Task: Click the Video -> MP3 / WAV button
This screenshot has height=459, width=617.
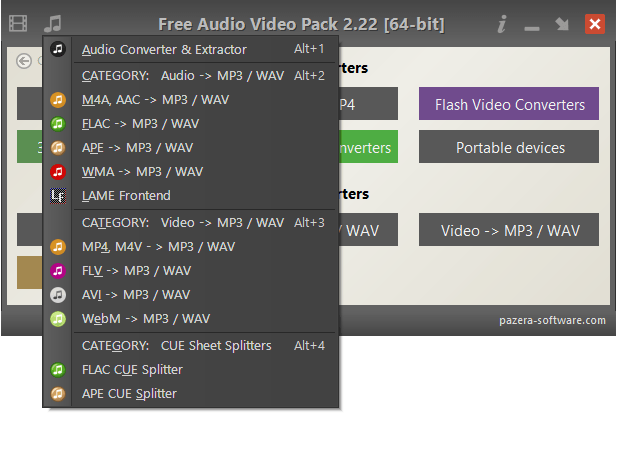Action: coord(509,230)
